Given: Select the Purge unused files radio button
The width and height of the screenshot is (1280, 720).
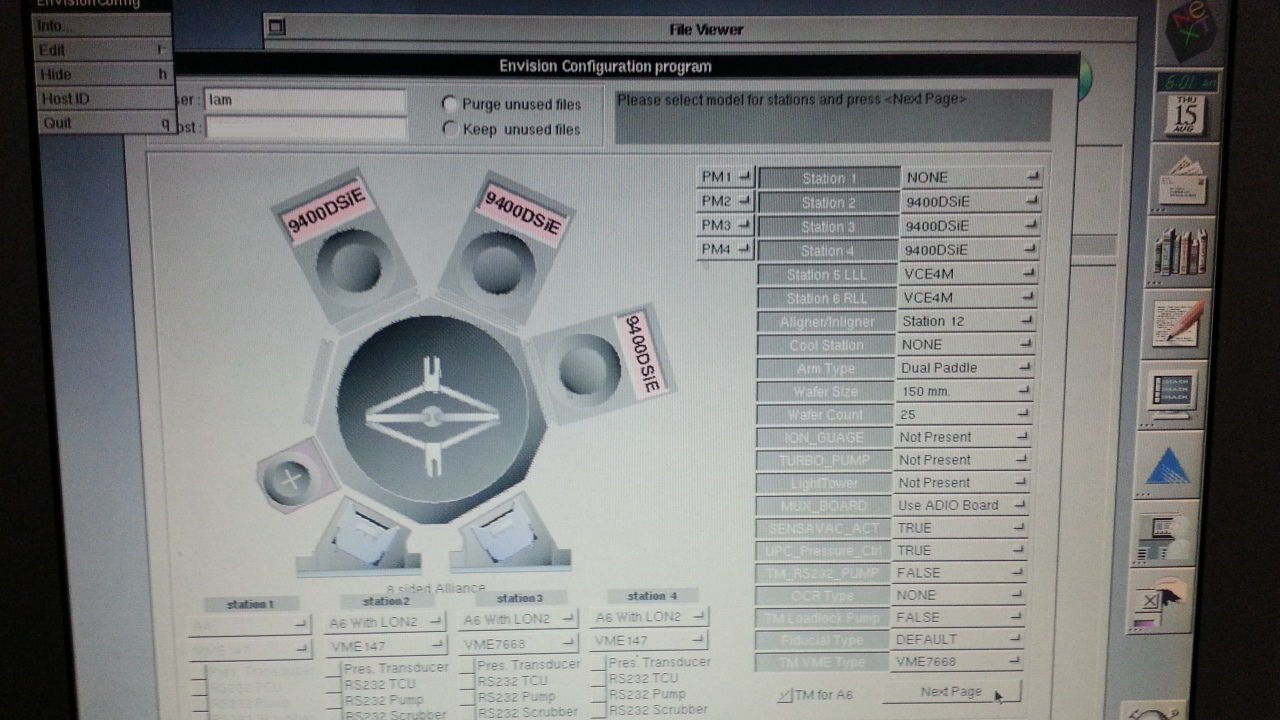Looking at the screenshot, I should [x=450, y=104].
